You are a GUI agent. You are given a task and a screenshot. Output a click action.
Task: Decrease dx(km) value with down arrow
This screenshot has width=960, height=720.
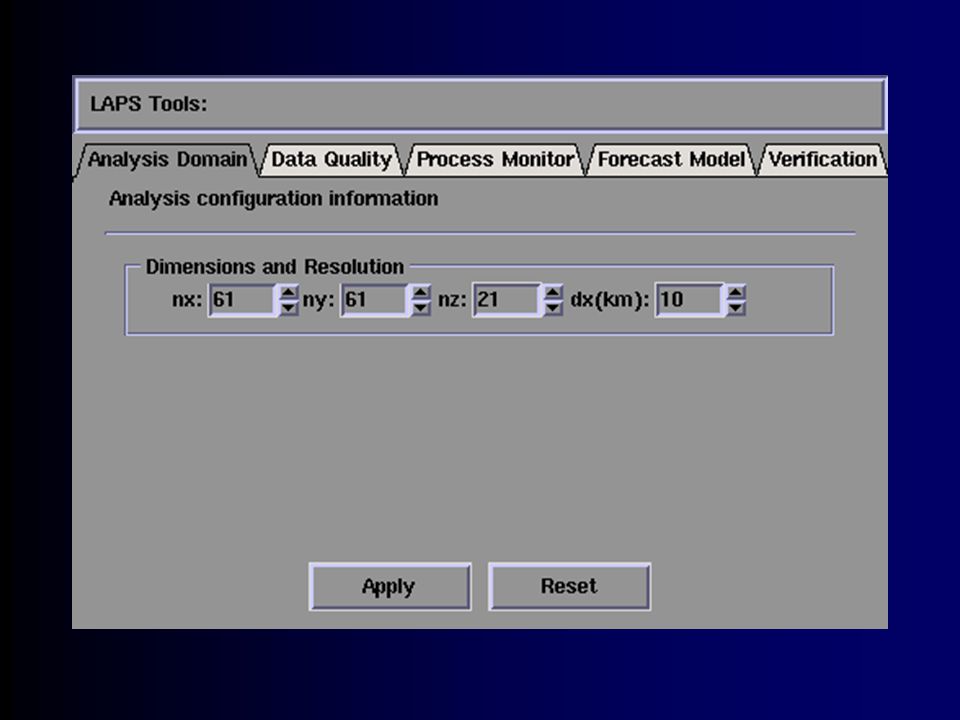pos(736,307)
